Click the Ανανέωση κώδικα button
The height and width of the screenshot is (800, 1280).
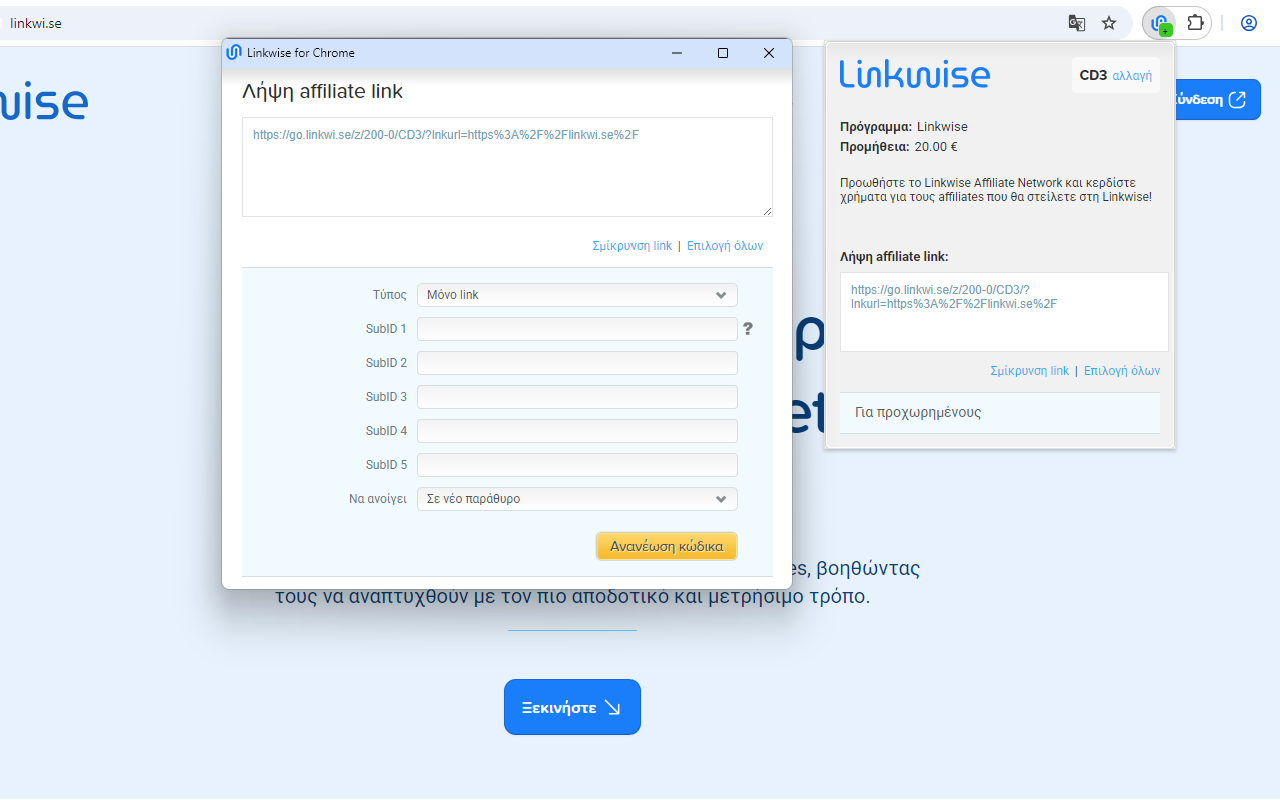click(x=667, y=546)
